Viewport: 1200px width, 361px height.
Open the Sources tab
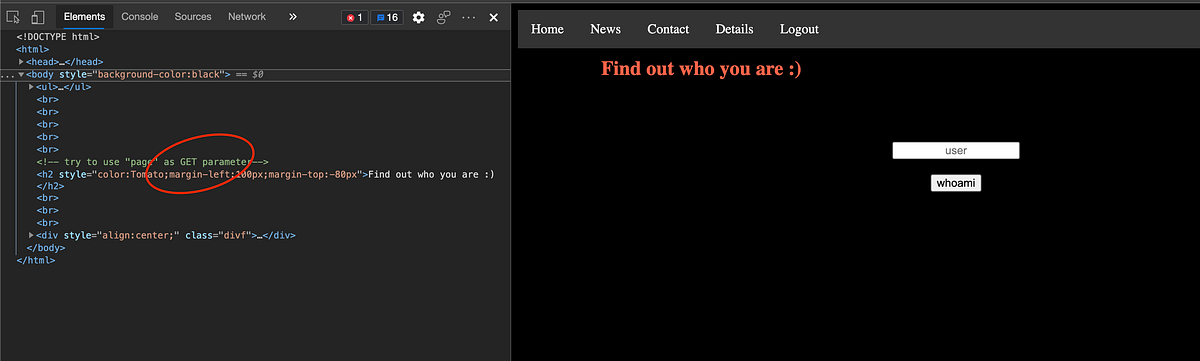192,17
